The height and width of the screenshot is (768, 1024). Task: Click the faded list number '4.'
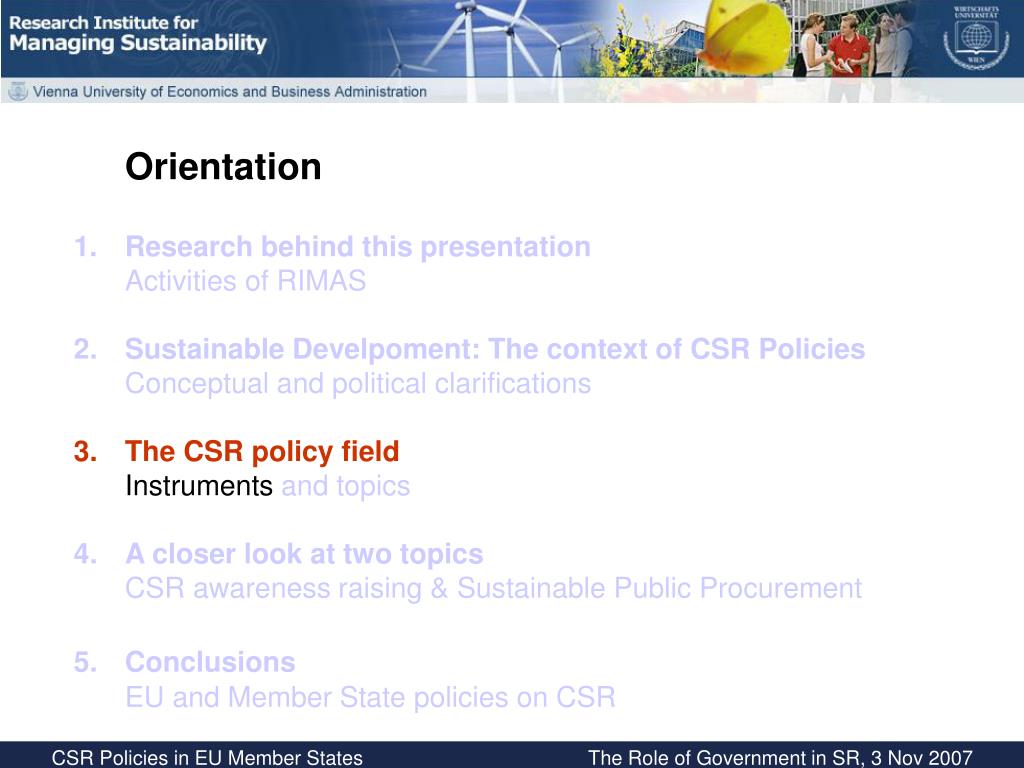point(86,554)
